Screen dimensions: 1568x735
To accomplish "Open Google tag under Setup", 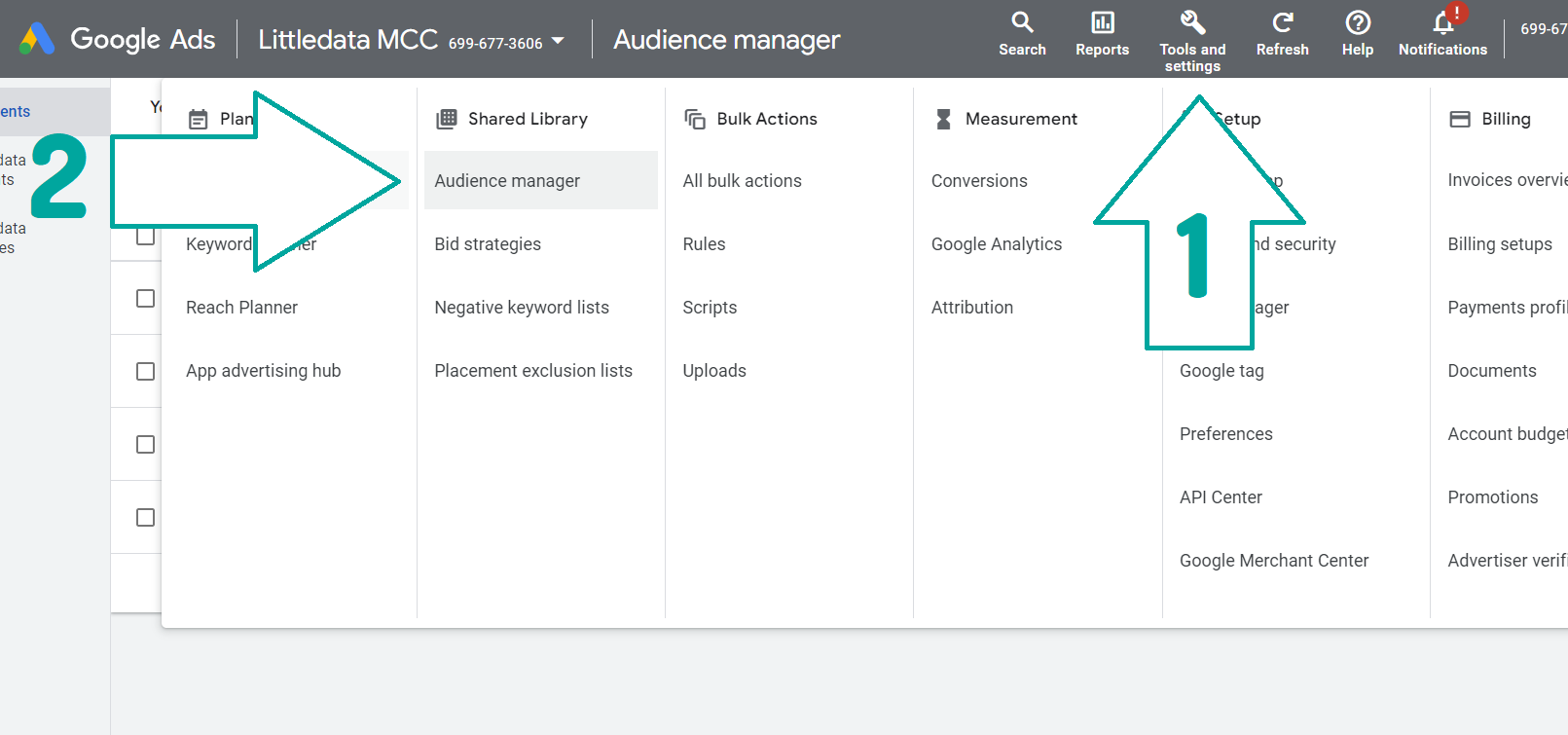I will (1222, 371).
